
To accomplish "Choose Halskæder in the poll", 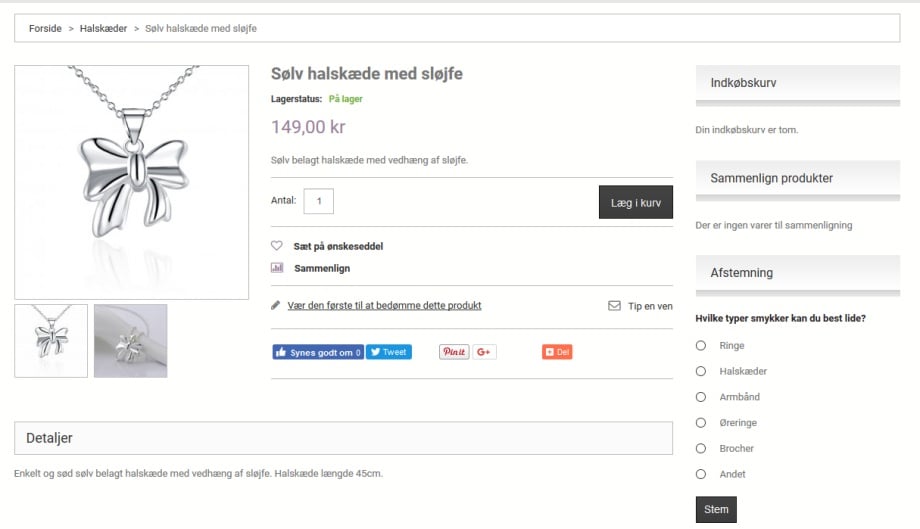I will (700, 371).
